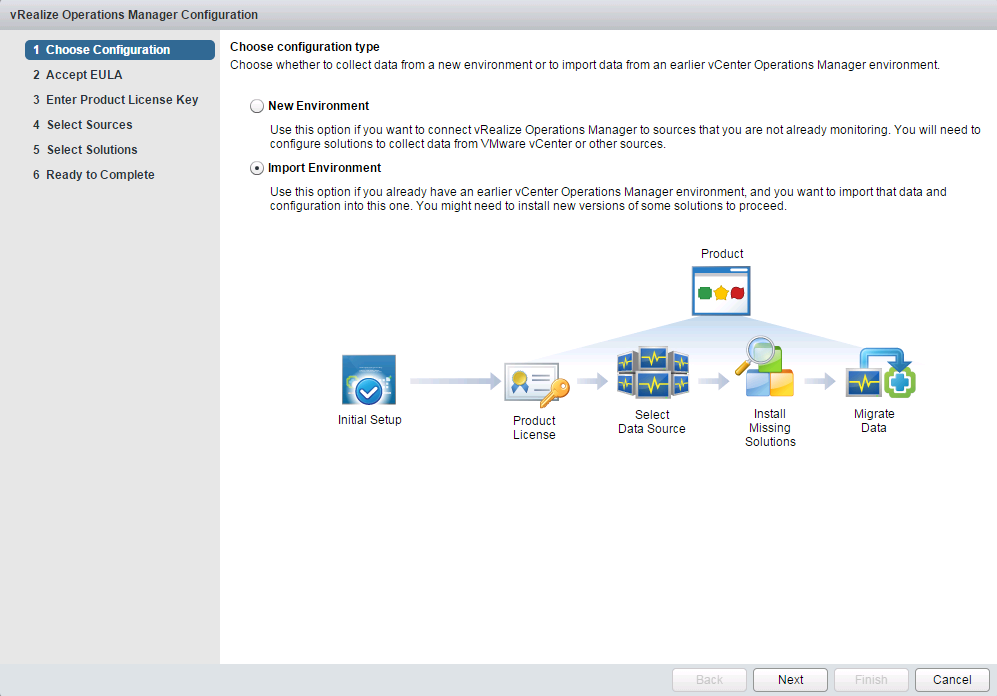
Task: Open step 3 Enter Product License Key
Action: [116, 100]
